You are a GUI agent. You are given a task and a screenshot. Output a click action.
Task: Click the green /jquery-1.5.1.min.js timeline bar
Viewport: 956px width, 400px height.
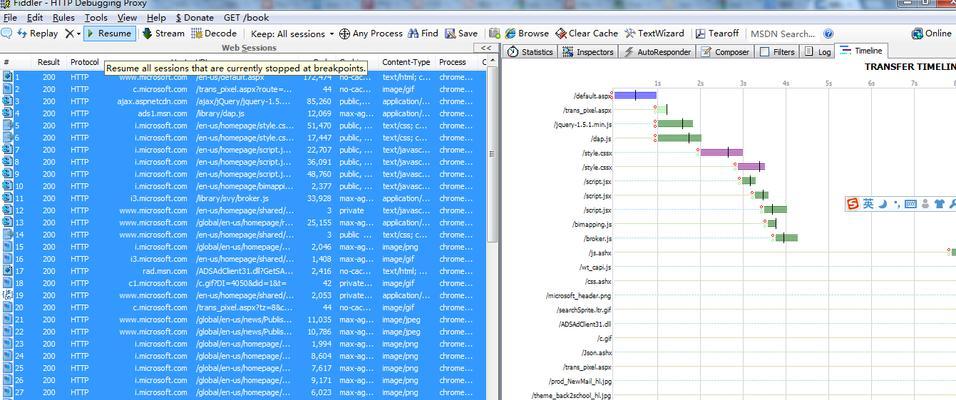click(675, 124)
